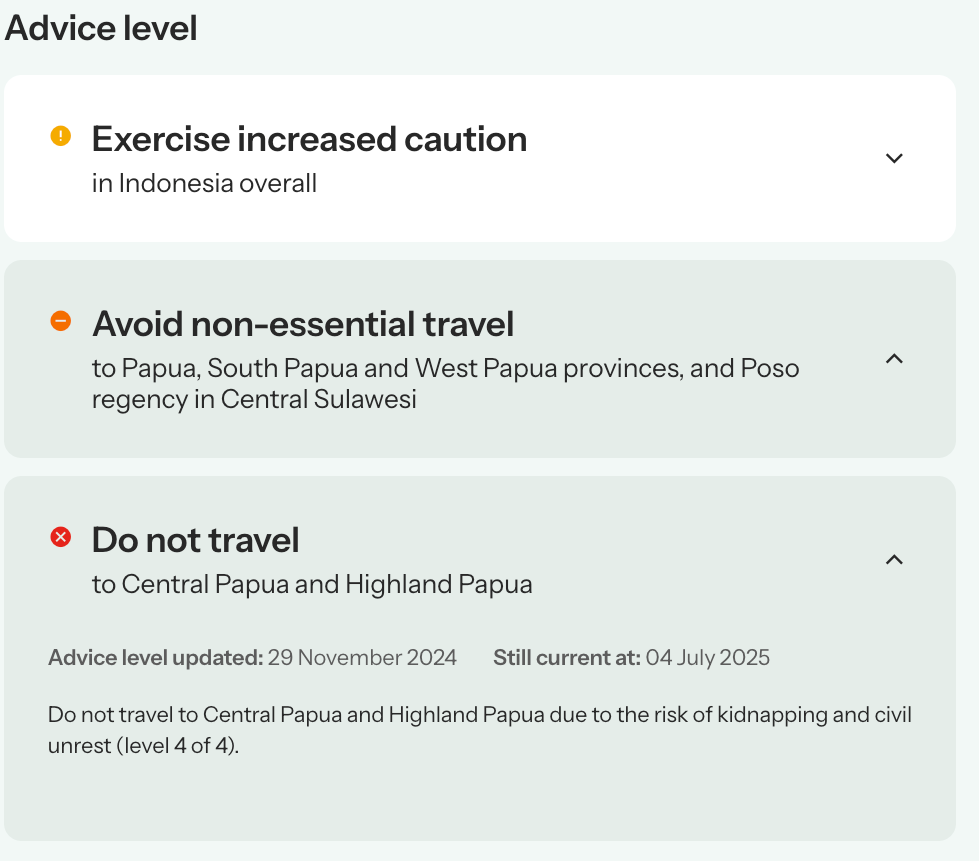Click 'to Central Papua and Highland Papua' subtitle

coord(312,584)
